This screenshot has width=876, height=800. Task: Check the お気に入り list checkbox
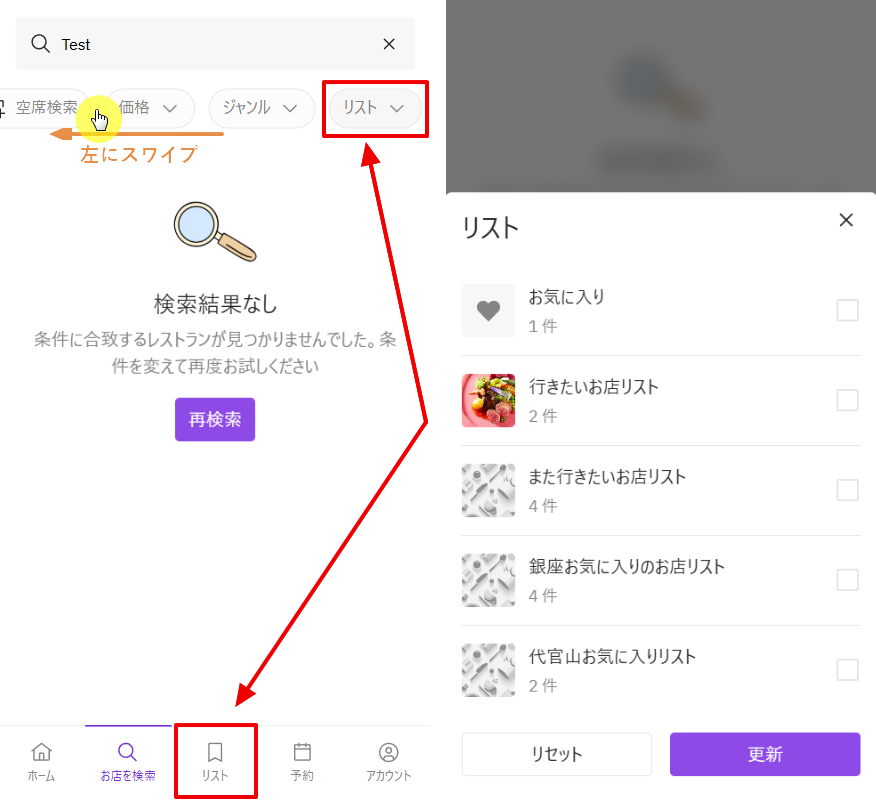tap(847, 310)
